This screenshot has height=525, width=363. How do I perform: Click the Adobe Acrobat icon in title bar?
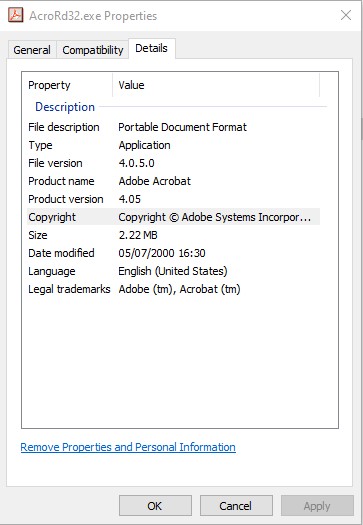coord(16,15)
